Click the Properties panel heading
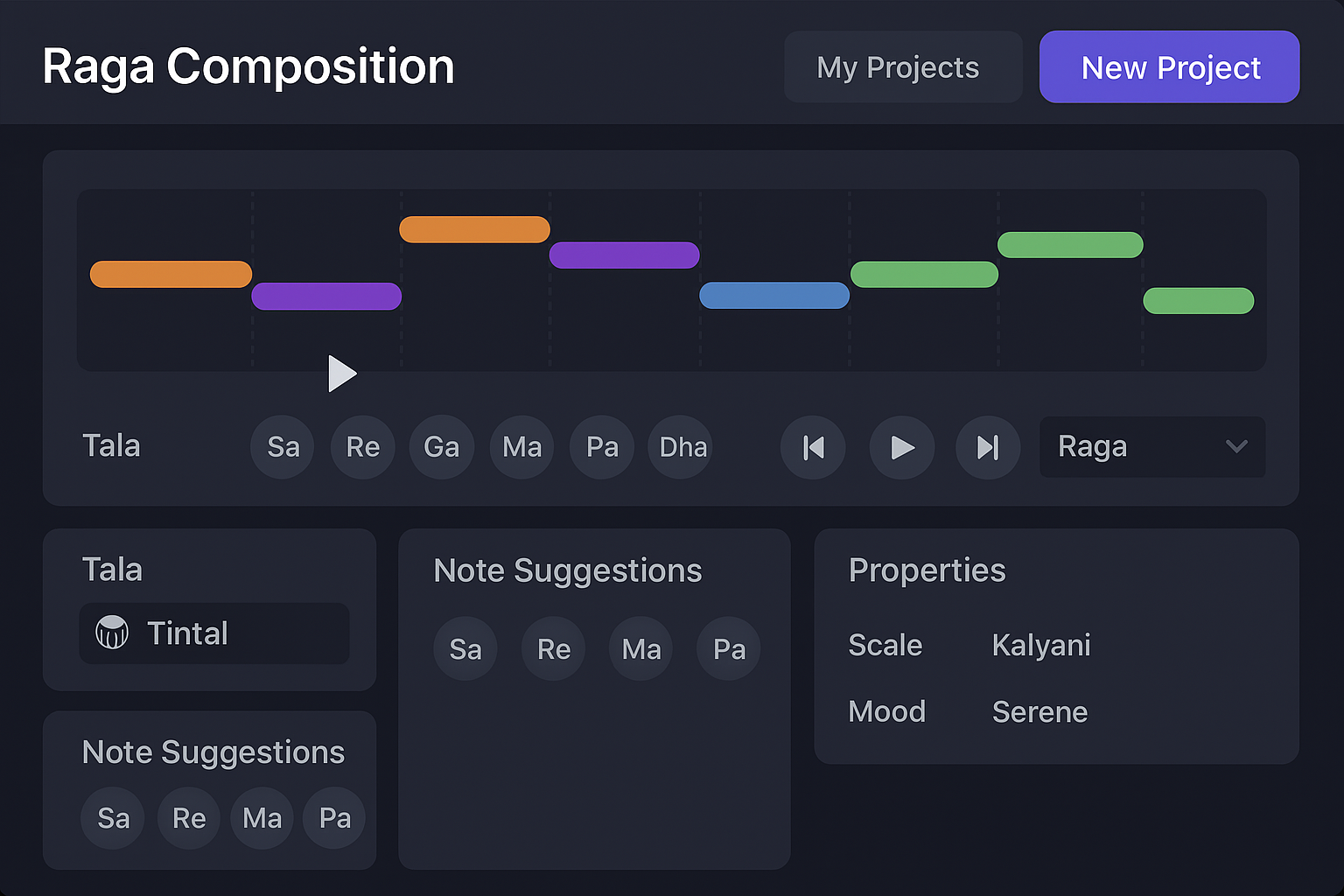This screenshot has width=1344, height=896. [927, 570]
